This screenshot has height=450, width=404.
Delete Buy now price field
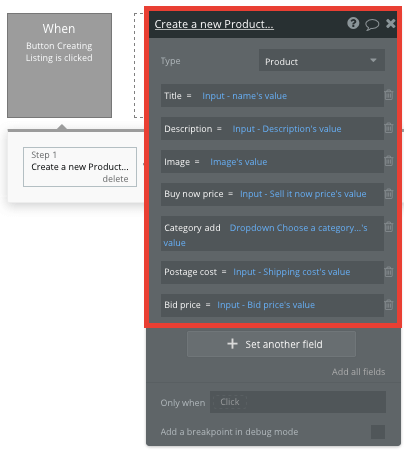[x=389, y=194]
